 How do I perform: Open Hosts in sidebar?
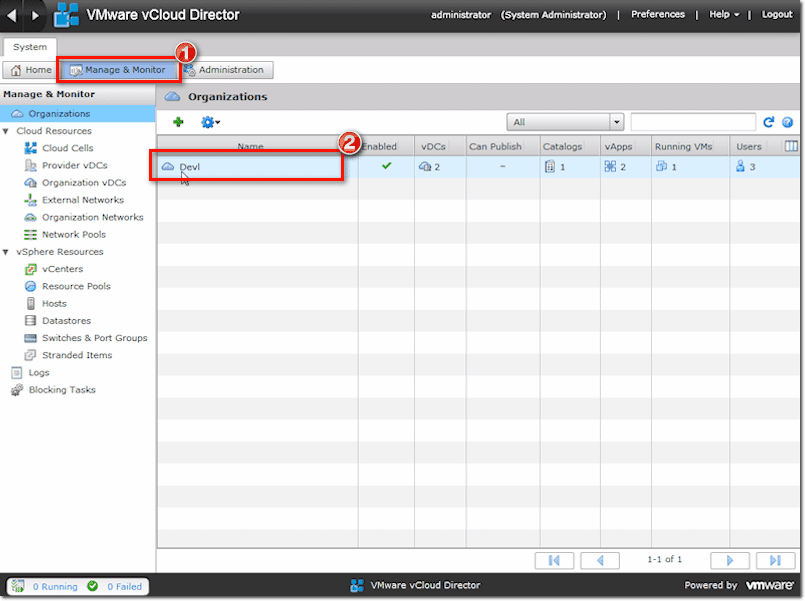click(54, 303)
